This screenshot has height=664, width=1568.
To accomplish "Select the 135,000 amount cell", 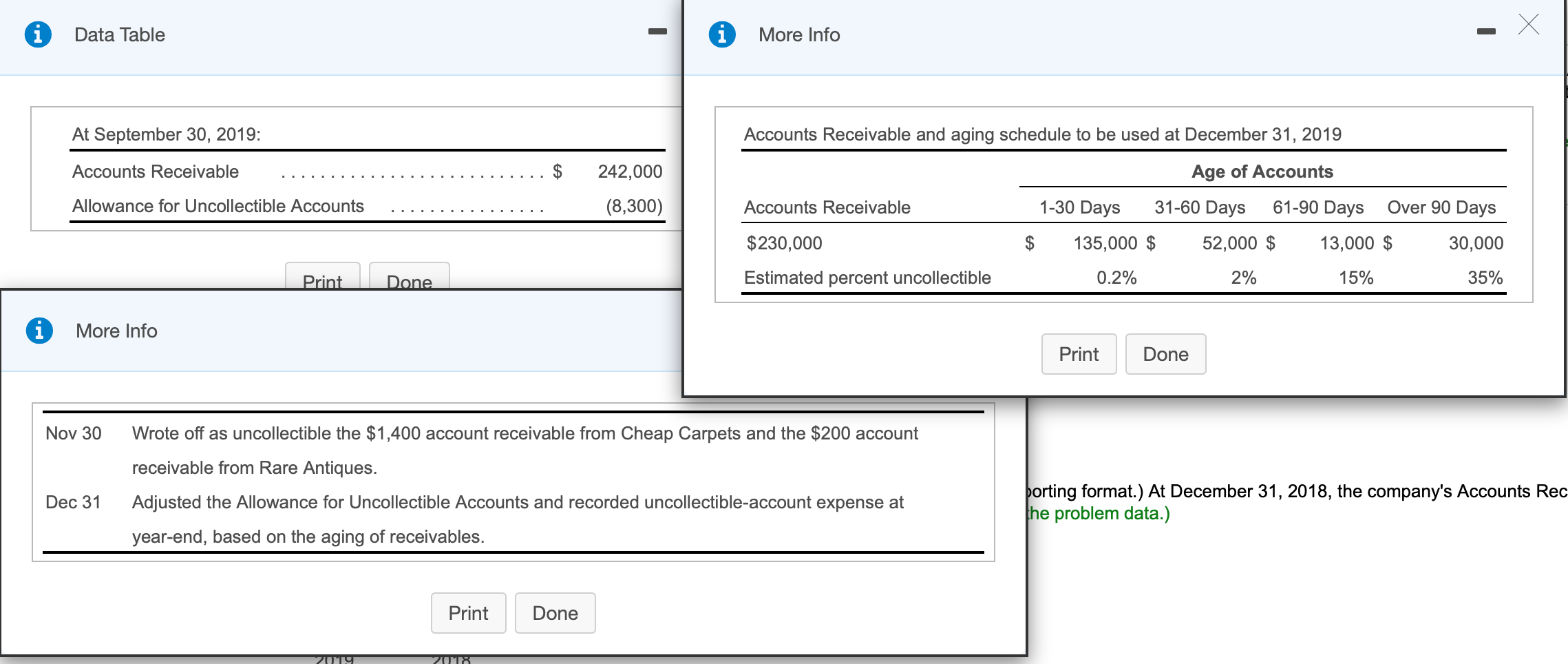I will [1105, 243].
